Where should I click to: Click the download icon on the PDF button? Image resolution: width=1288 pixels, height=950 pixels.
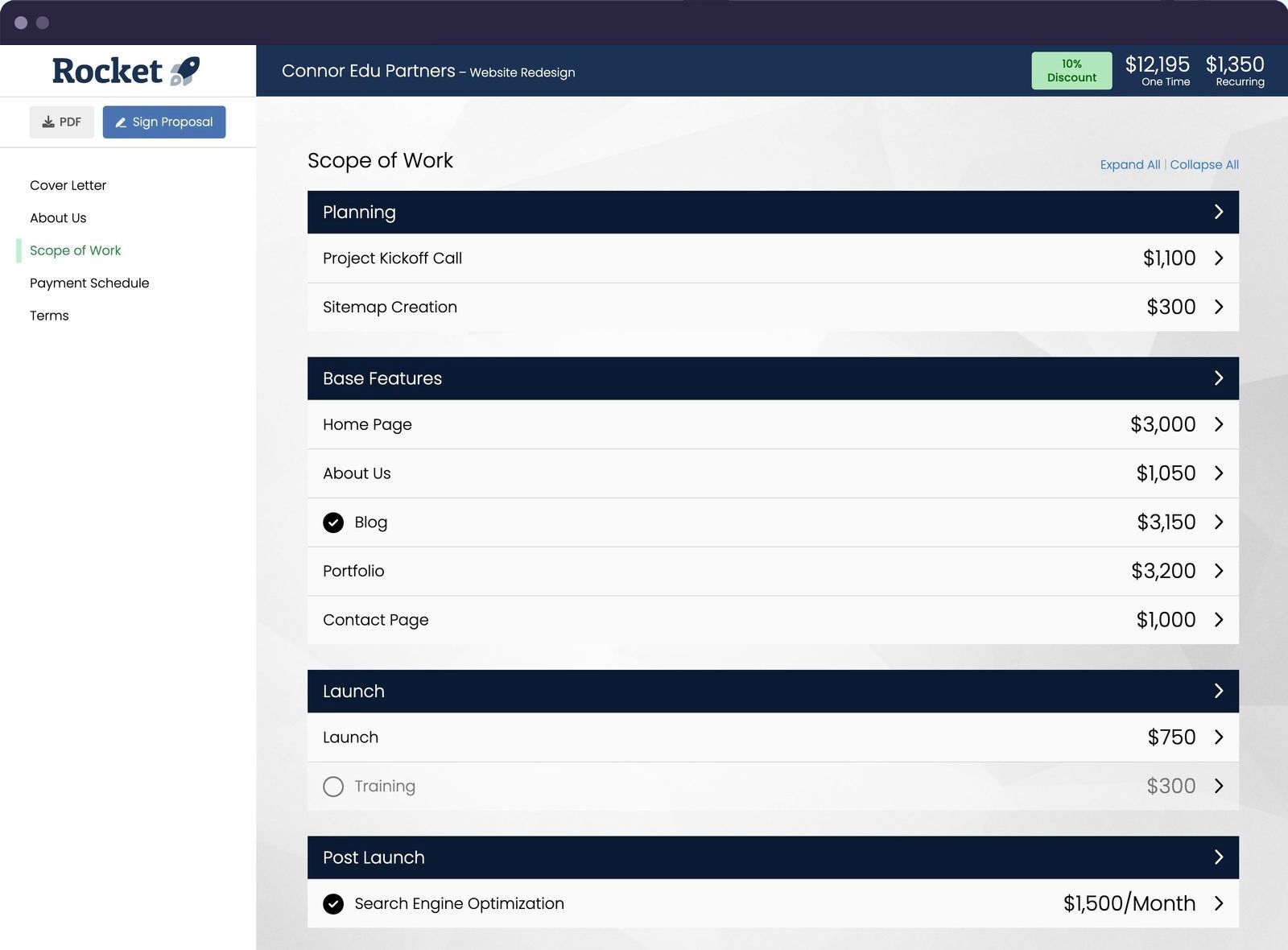click(47, 122)
